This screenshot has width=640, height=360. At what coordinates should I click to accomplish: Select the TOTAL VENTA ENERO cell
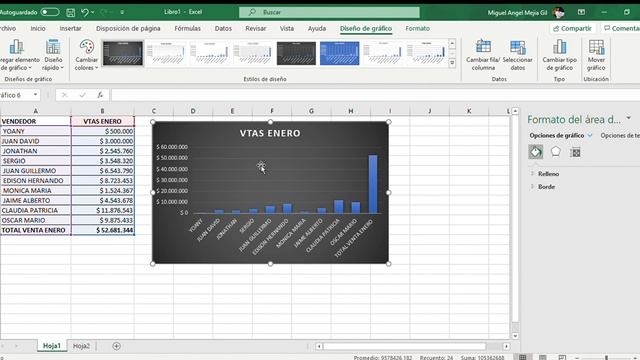pos(36,230)
